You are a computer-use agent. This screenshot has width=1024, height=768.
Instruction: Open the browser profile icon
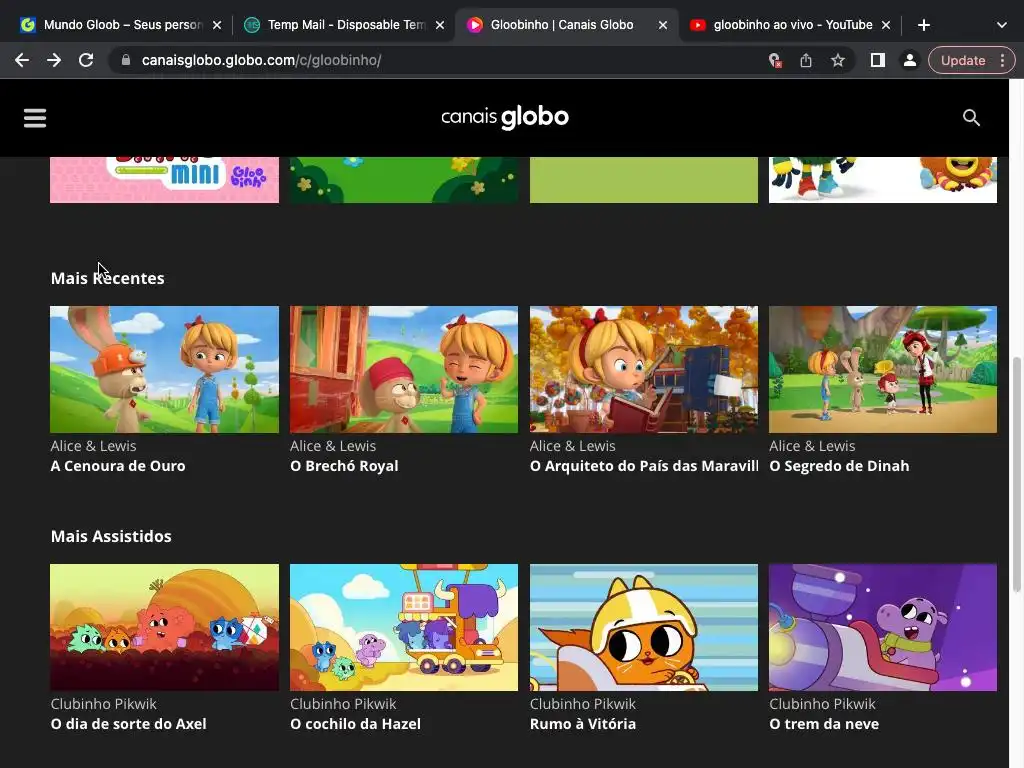pyautogui.click(x=909, y=60)
